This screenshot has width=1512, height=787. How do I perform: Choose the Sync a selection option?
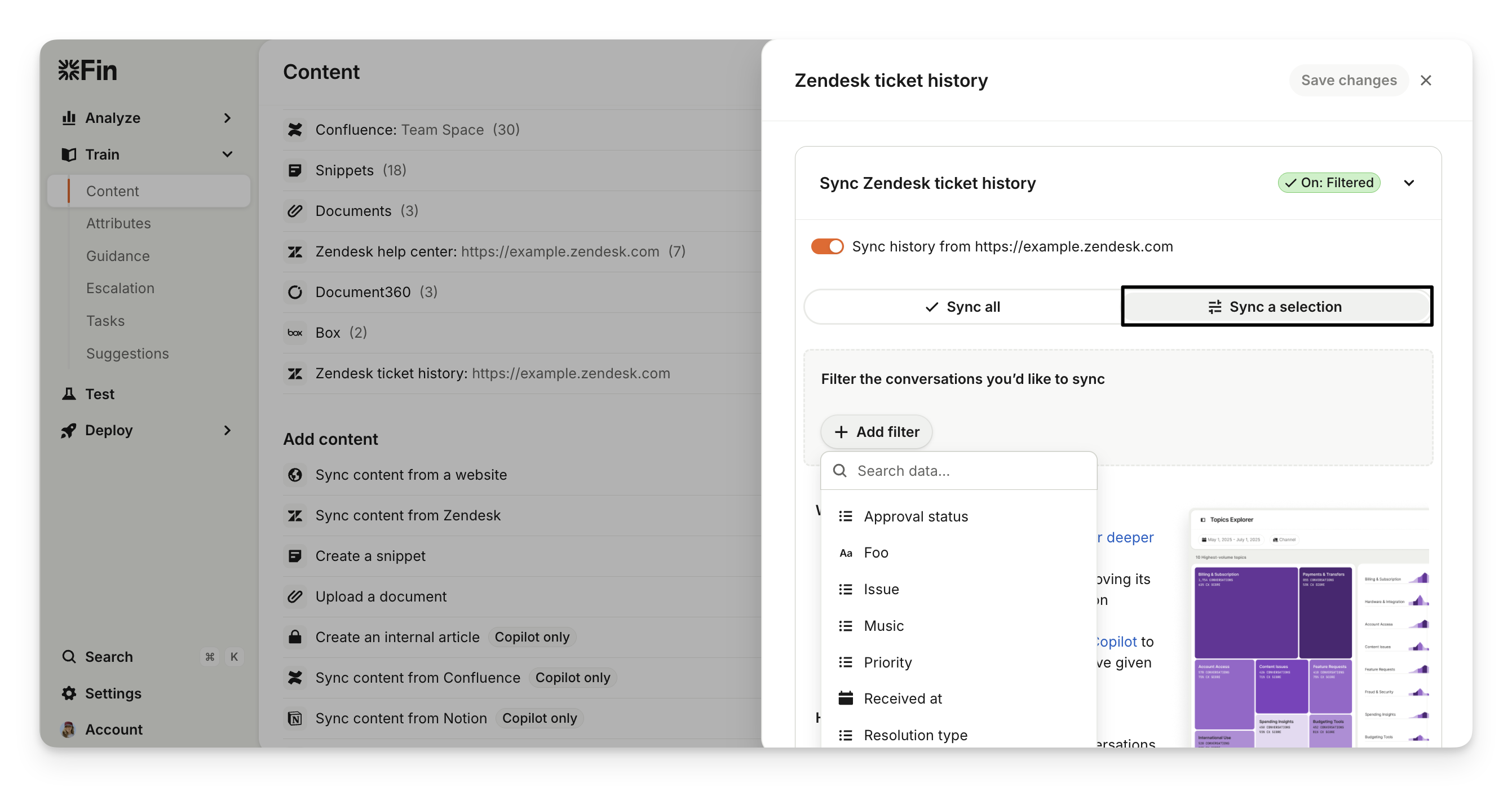click(1276, 307)
